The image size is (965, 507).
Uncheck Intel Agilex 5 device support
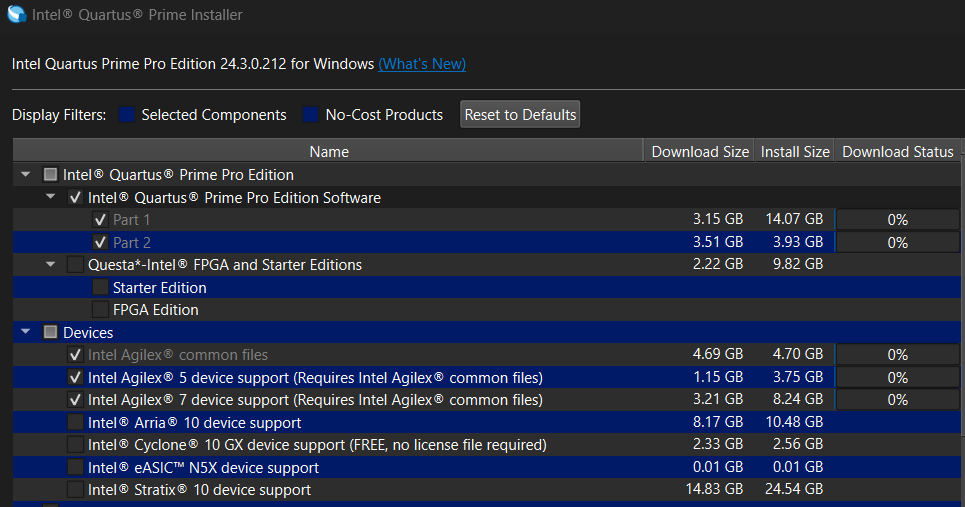click(75, 378)
